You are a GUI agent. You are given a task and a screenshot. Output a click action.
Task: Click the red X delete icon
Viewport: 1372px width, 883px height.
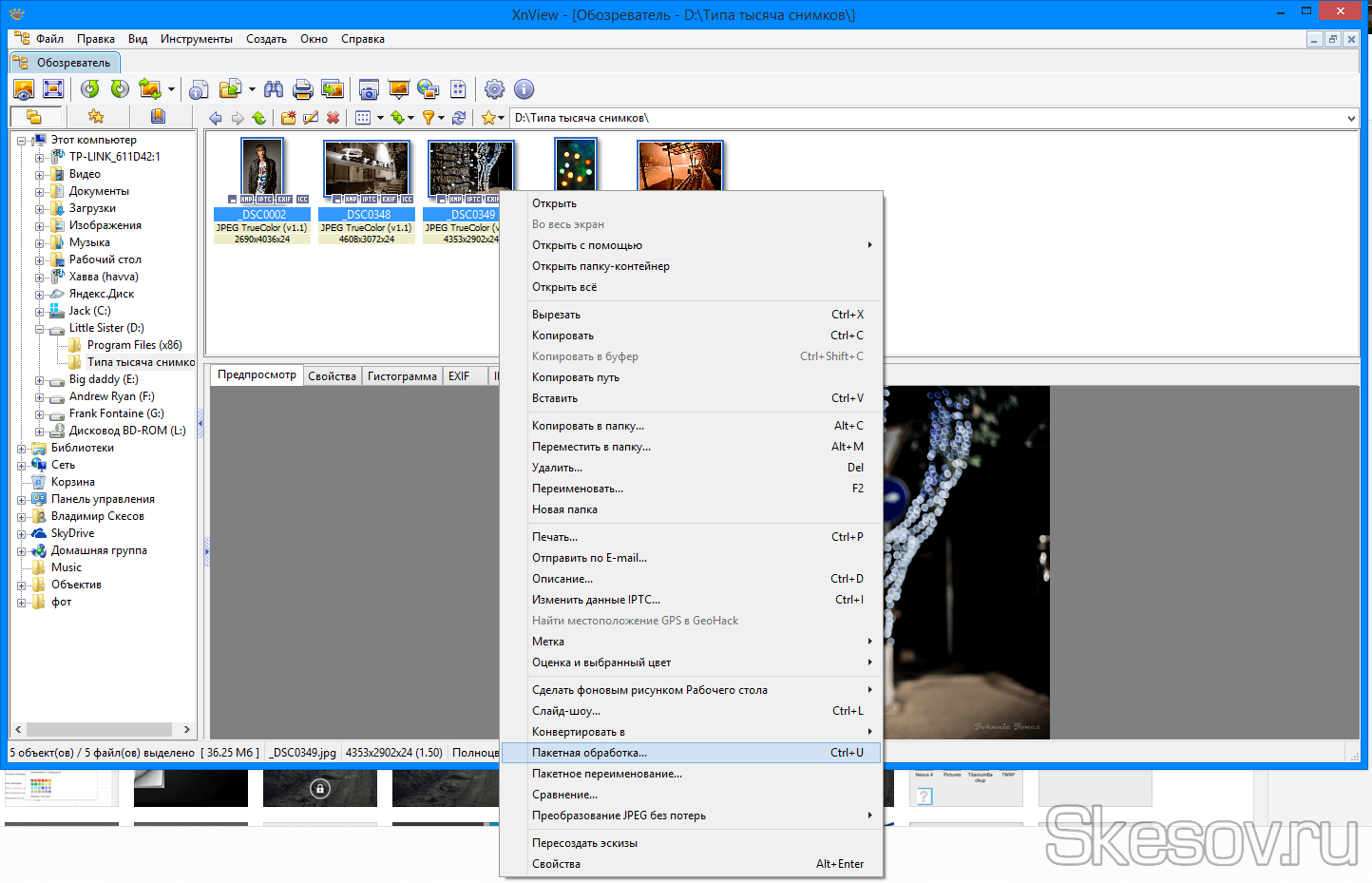(333, 118)
